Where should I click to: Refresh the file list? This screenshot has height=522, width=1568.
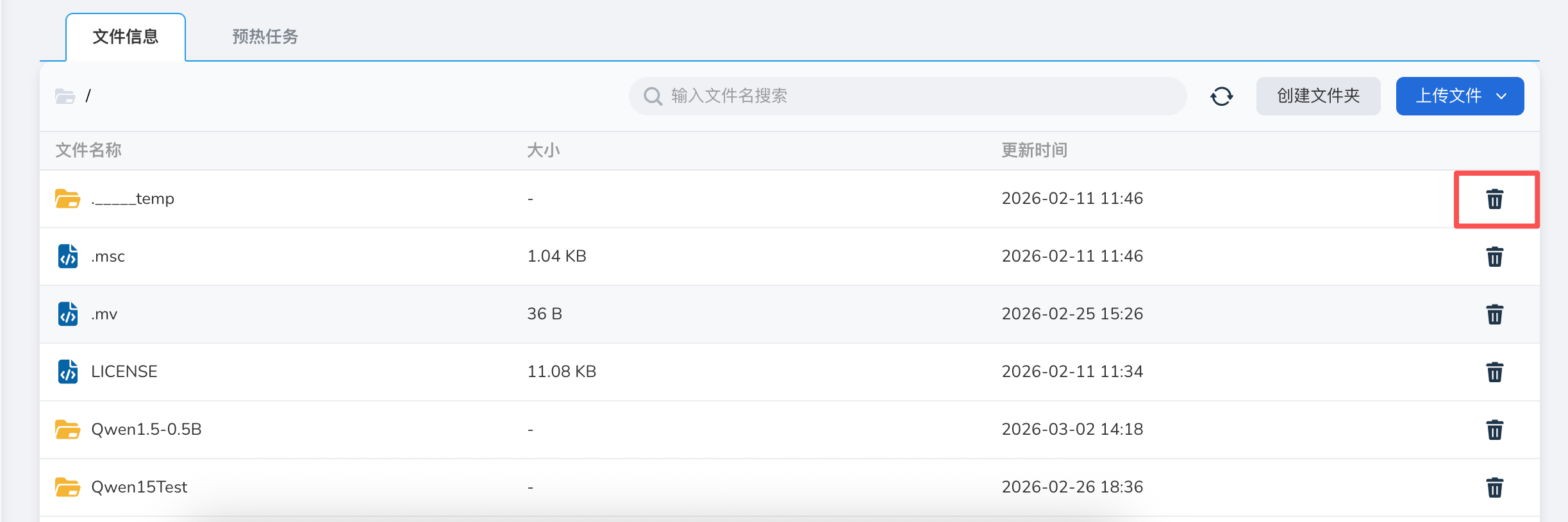coord(1221,96)
